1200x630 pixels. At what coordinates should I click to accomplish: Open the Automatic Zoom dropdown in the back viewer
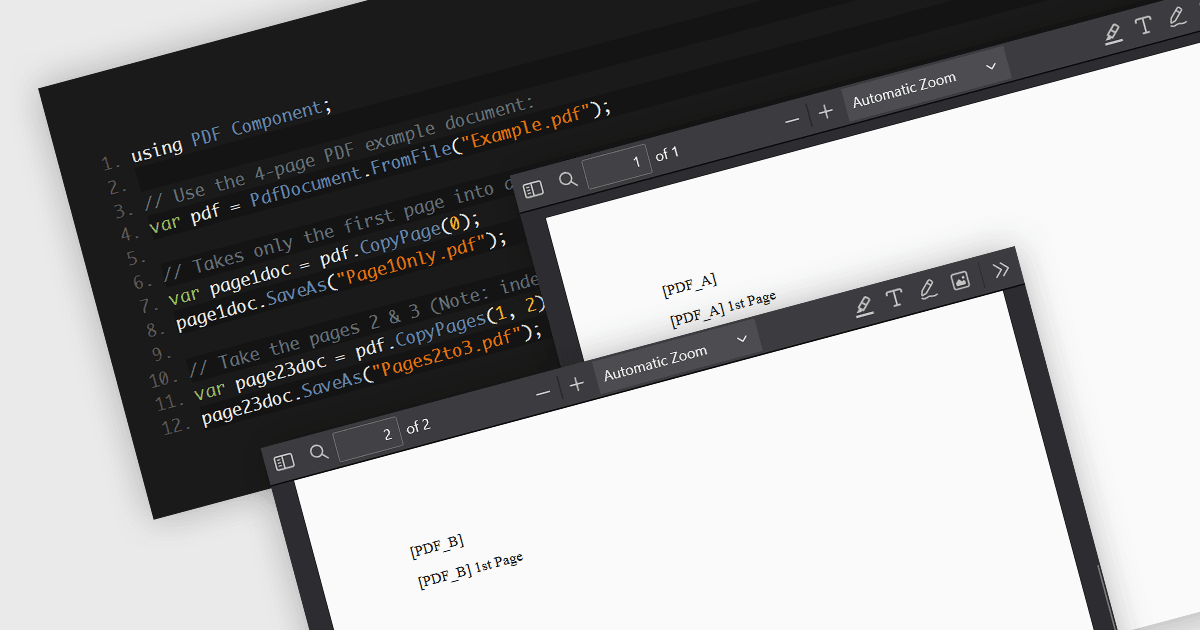click(925, 83)
